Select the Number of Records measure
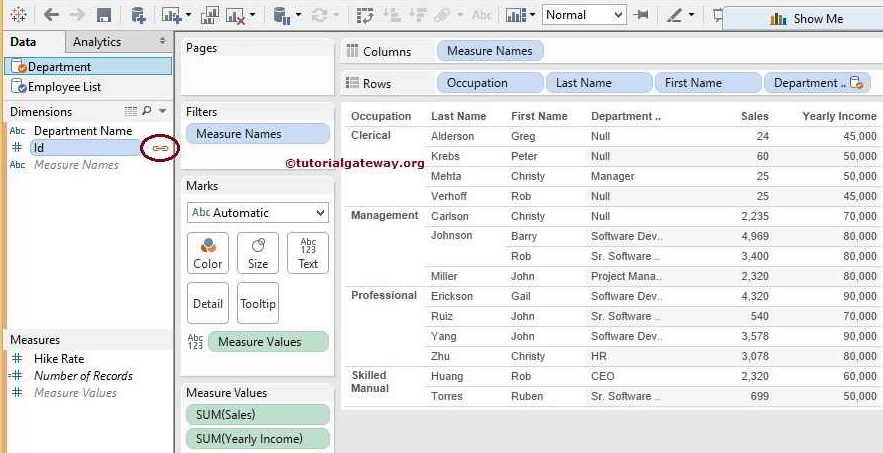The image size is (883, 453). 83,376
